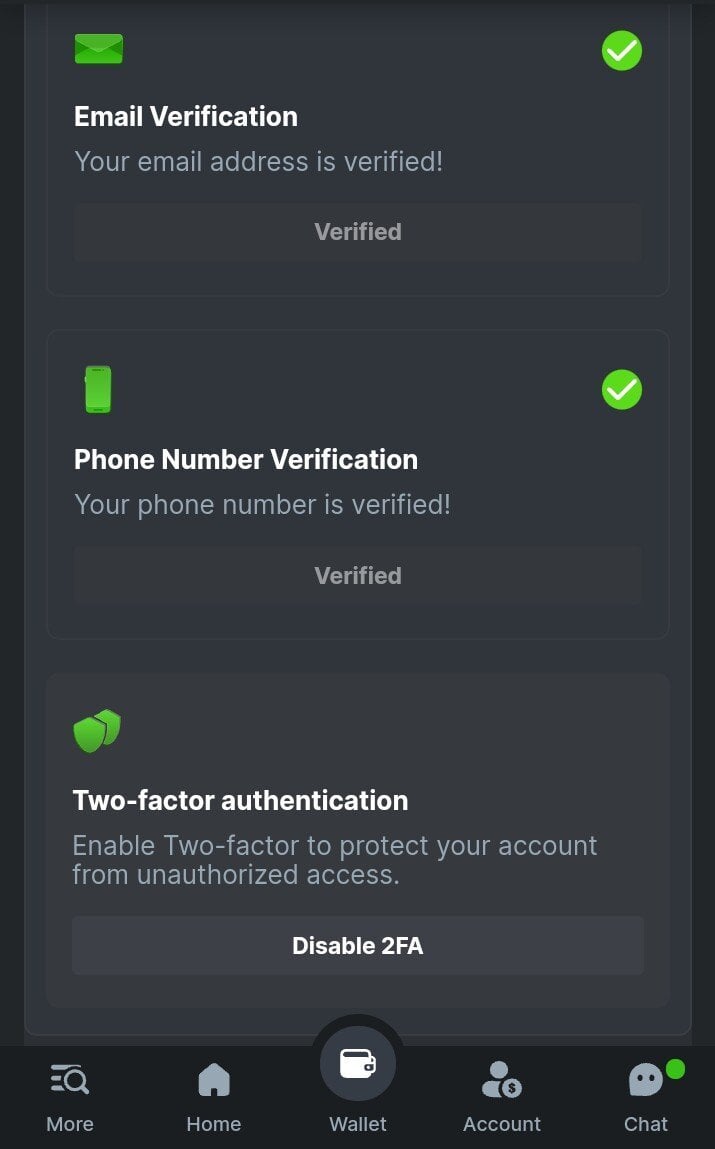Open the More search menu icon
715x1149 pixels.
70,1080
